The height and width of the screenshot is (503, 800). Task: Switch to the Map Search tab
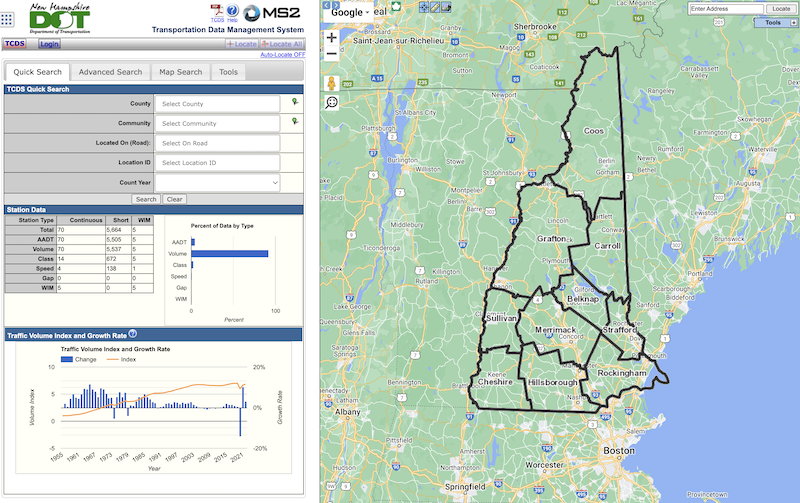point(181,72)
